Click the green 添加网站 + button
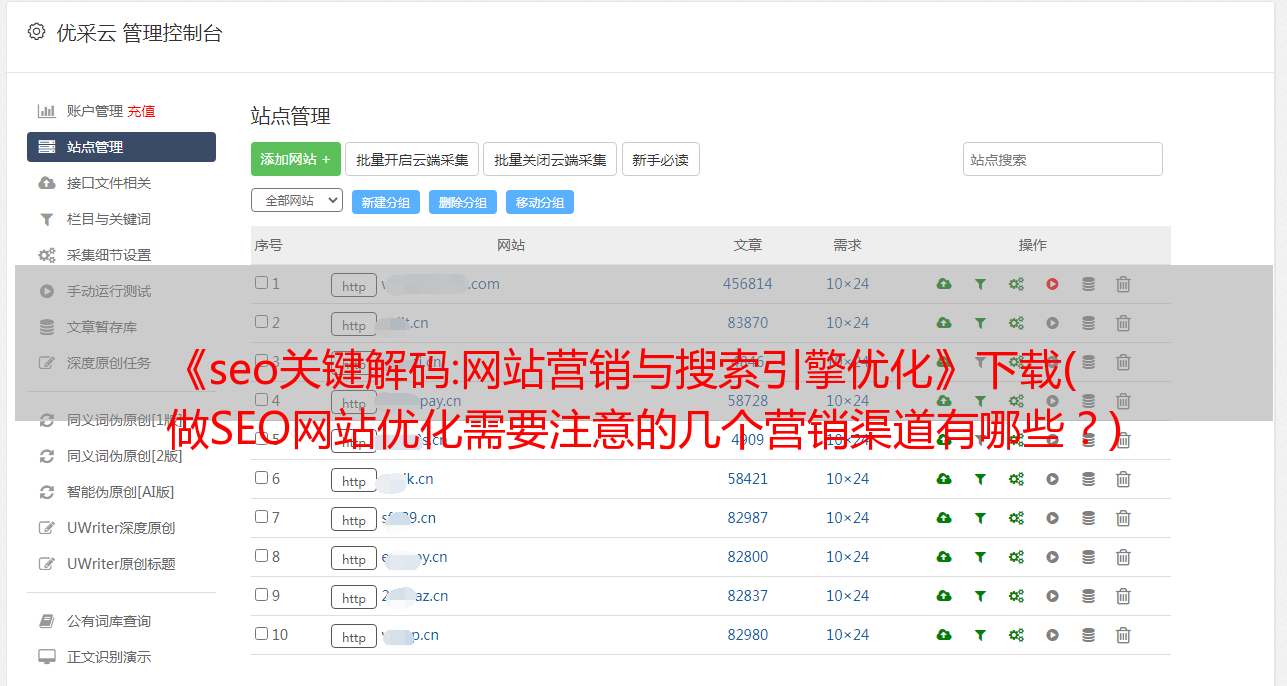Image resolution: width=1287 pixels, height=686 pixels. [296, 159]
